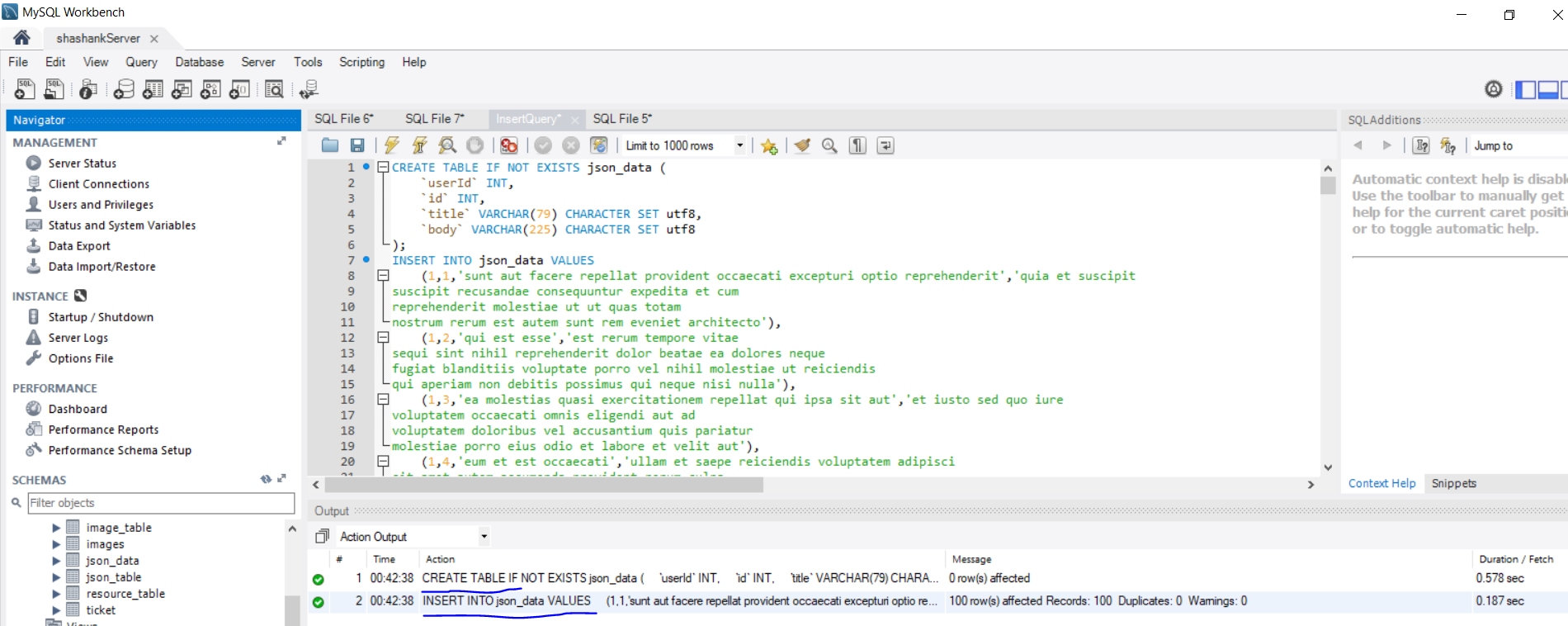Open Users and Privileges

(101, 205)
